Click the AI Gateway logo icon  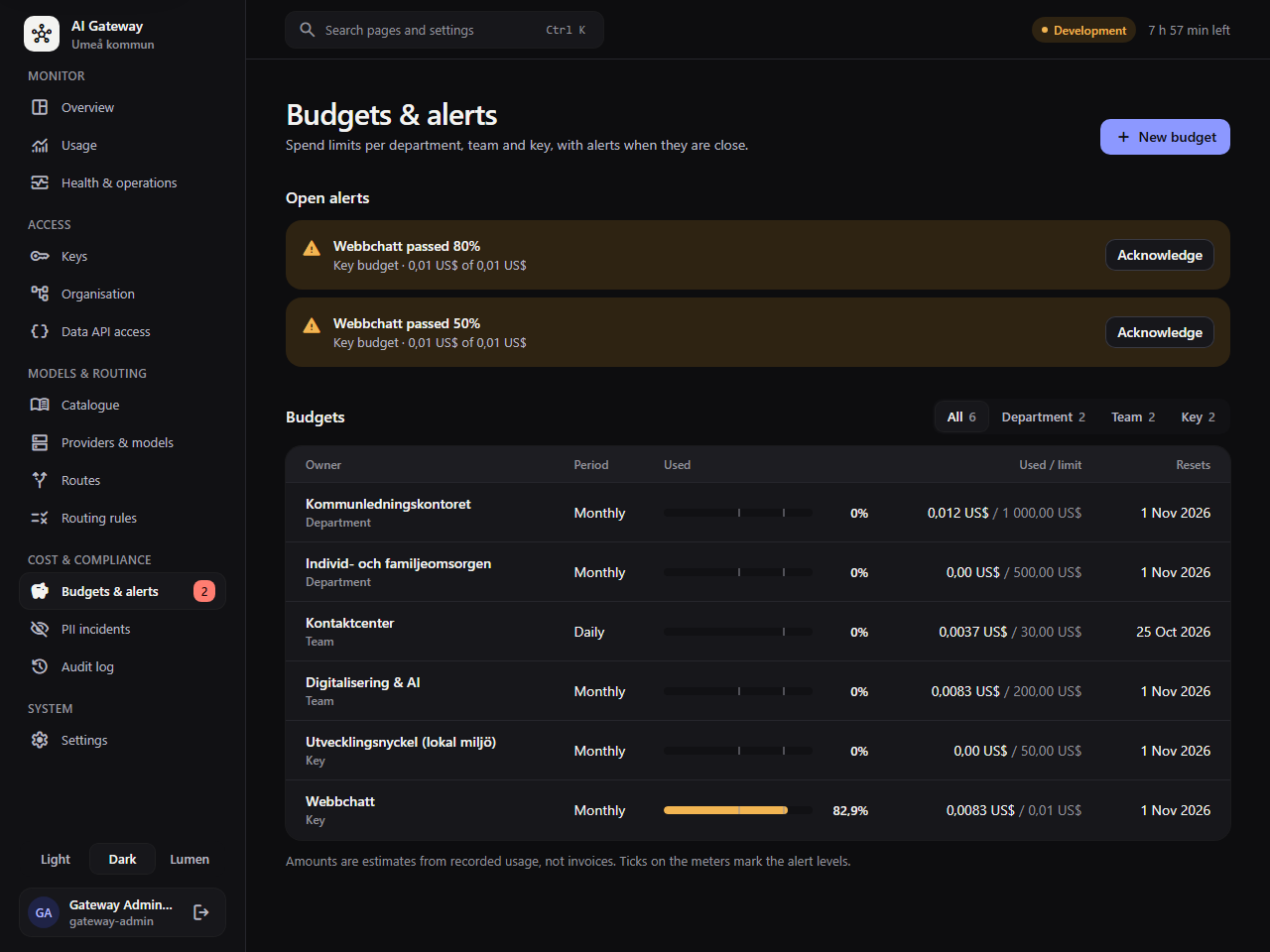click(x=42, y=34)
